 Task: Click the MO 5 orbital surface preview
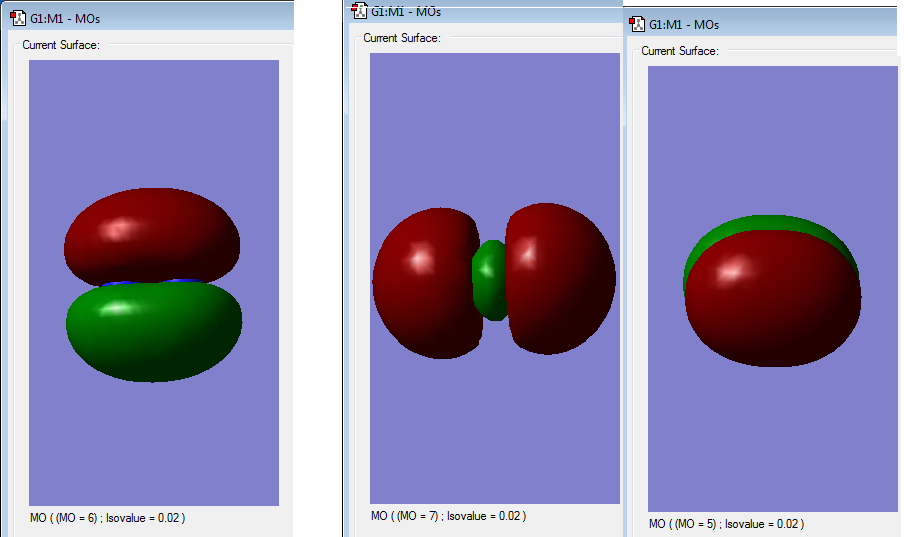[773, 288]
